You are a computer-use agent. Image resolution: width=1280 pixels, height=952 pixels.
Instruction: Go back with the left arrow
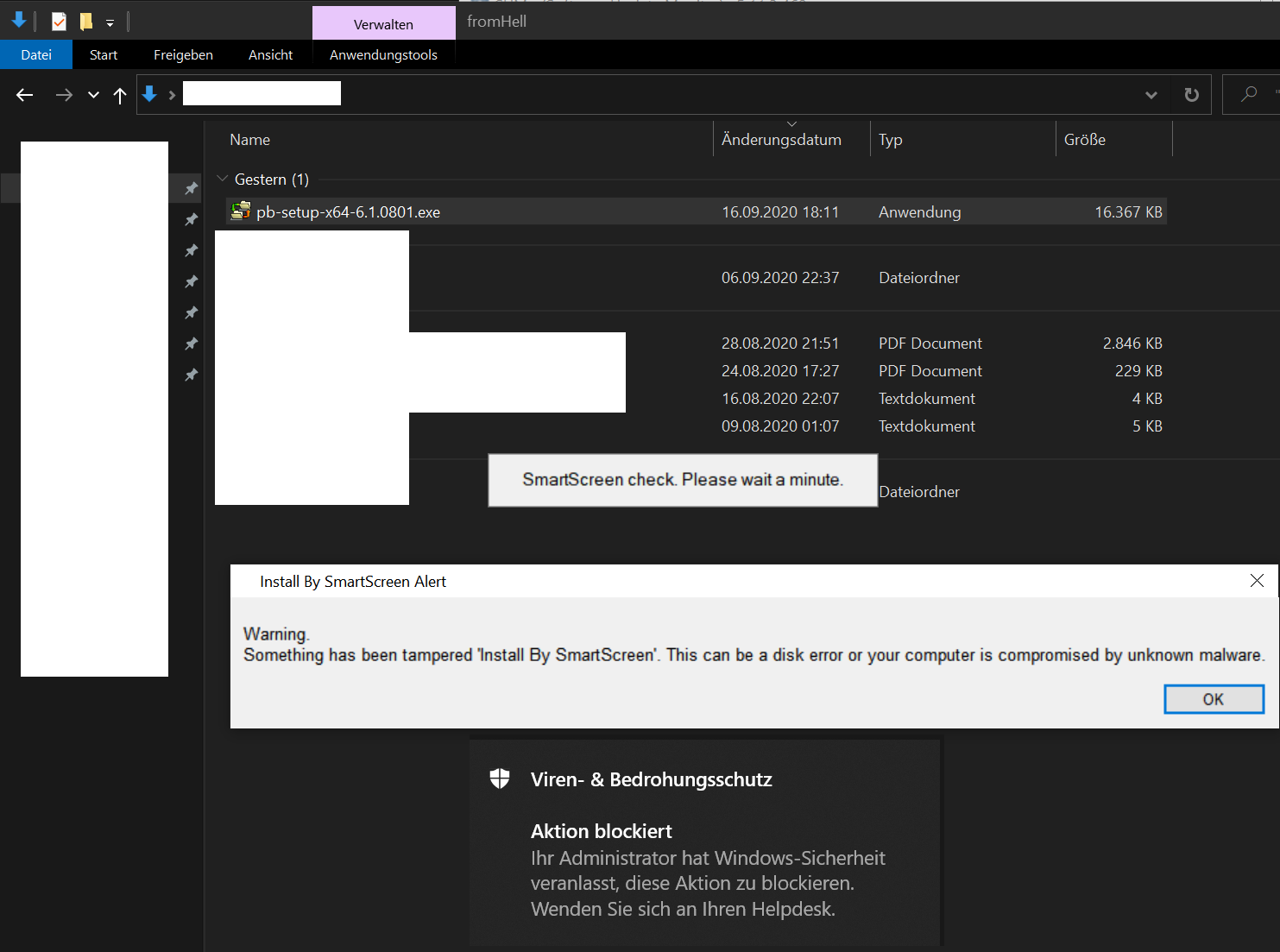tap(25, 95)
